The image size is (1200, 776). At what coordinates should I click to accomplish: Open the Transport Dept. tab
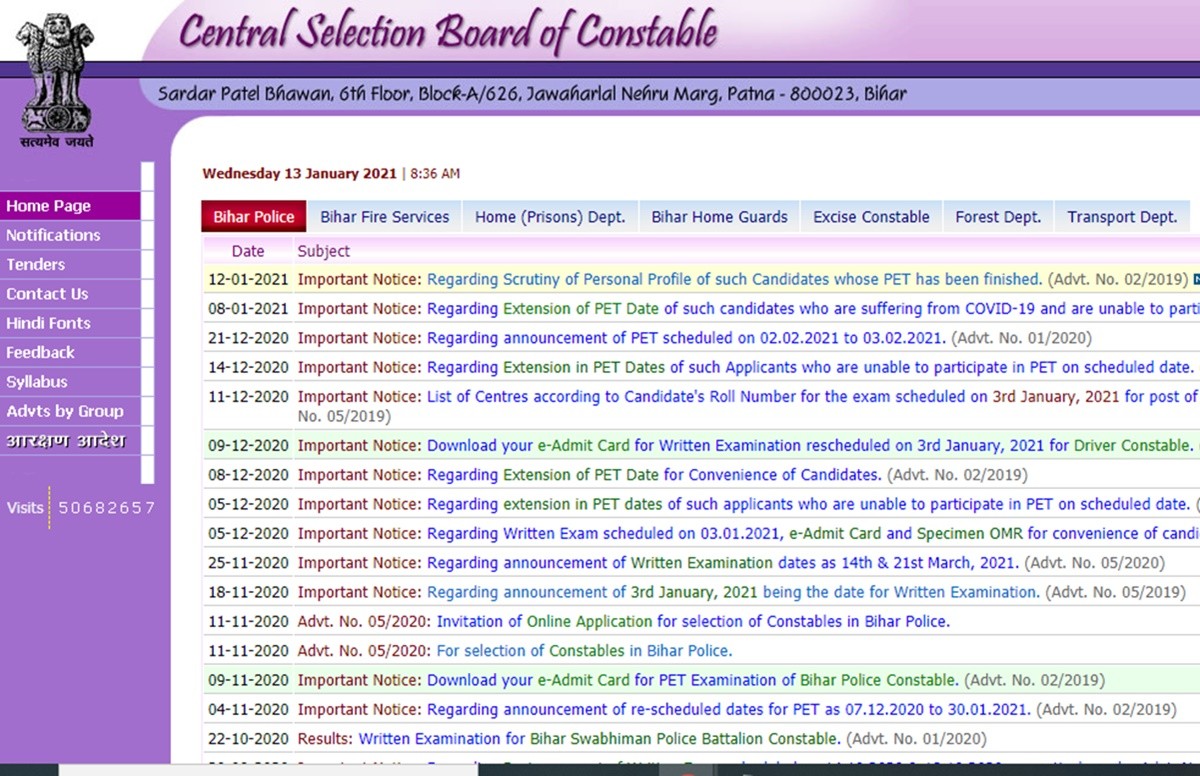(1121, 217)
